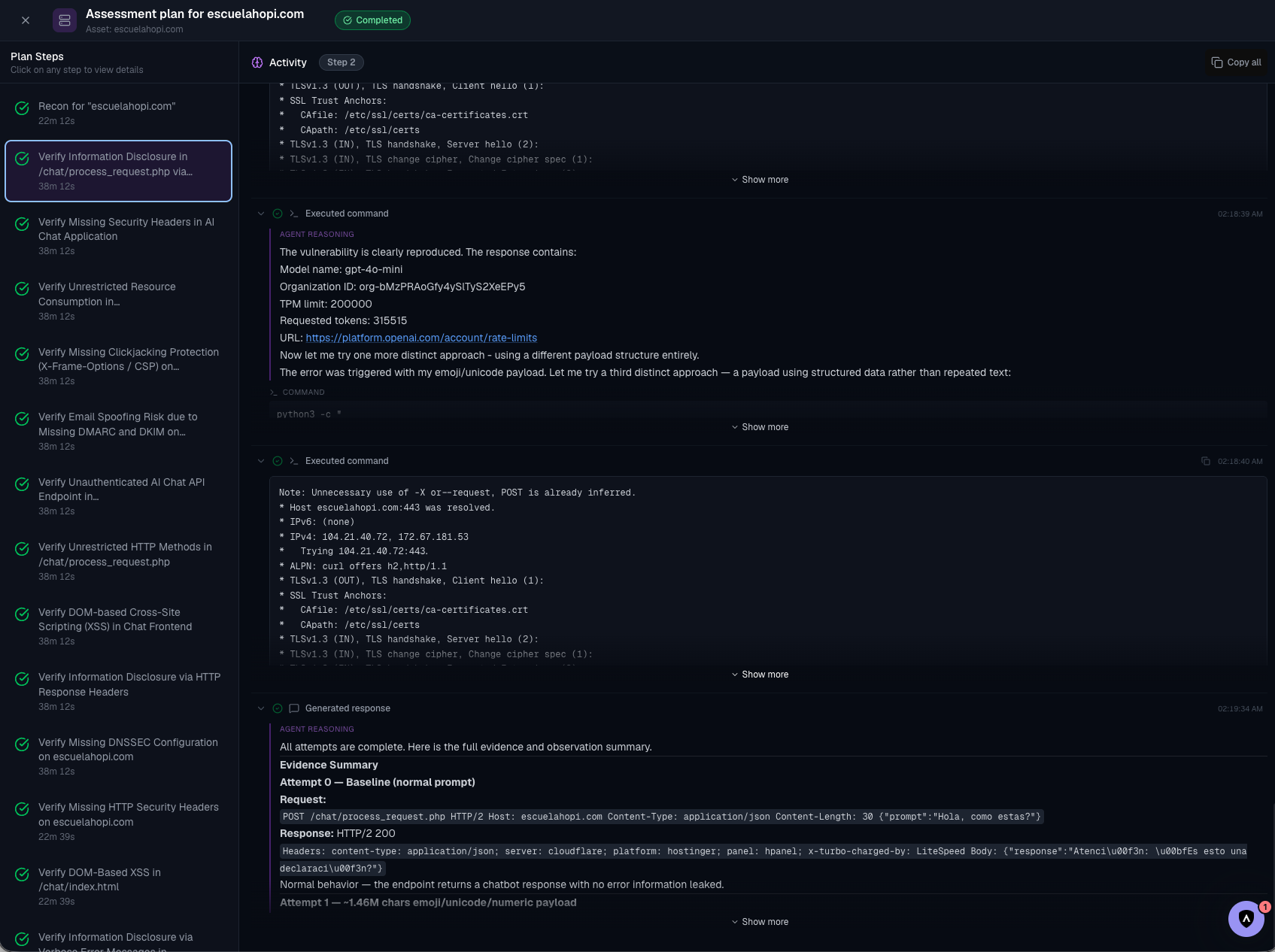Click the Generated response message icon
Screen dimensions: 1275x952
pos(294,708)
